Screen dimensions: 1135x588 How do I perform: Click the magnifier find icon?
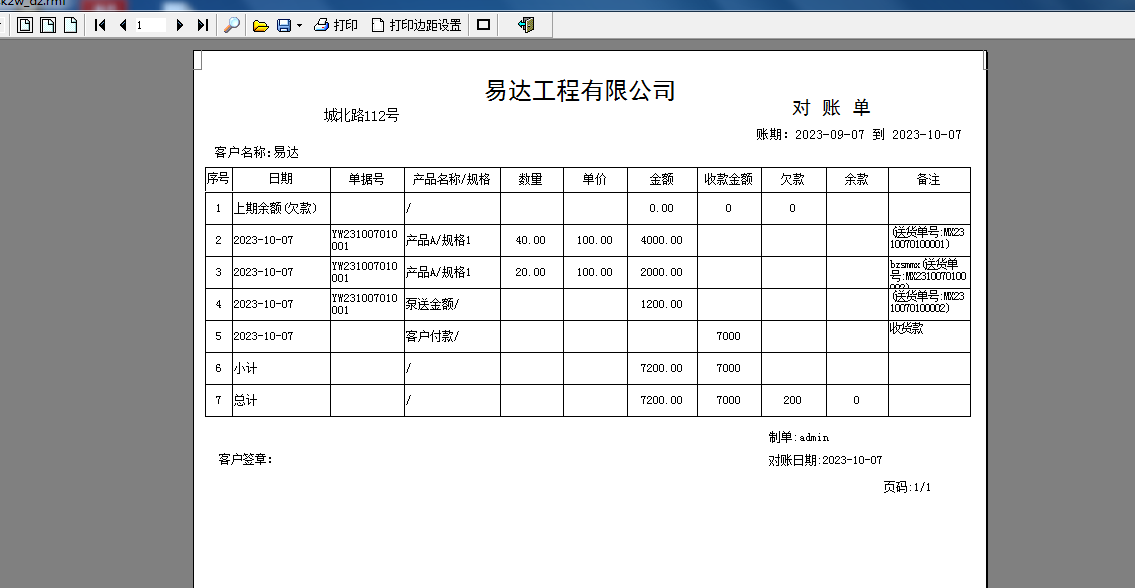point(231,25)
